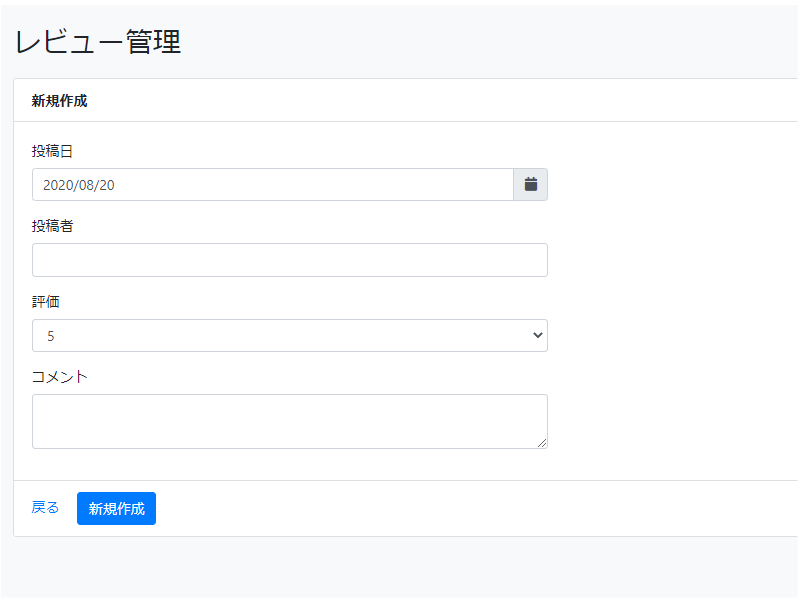Click the comment textarea resize grip
This screenshot has height=598, width=798.
(542, 443)
